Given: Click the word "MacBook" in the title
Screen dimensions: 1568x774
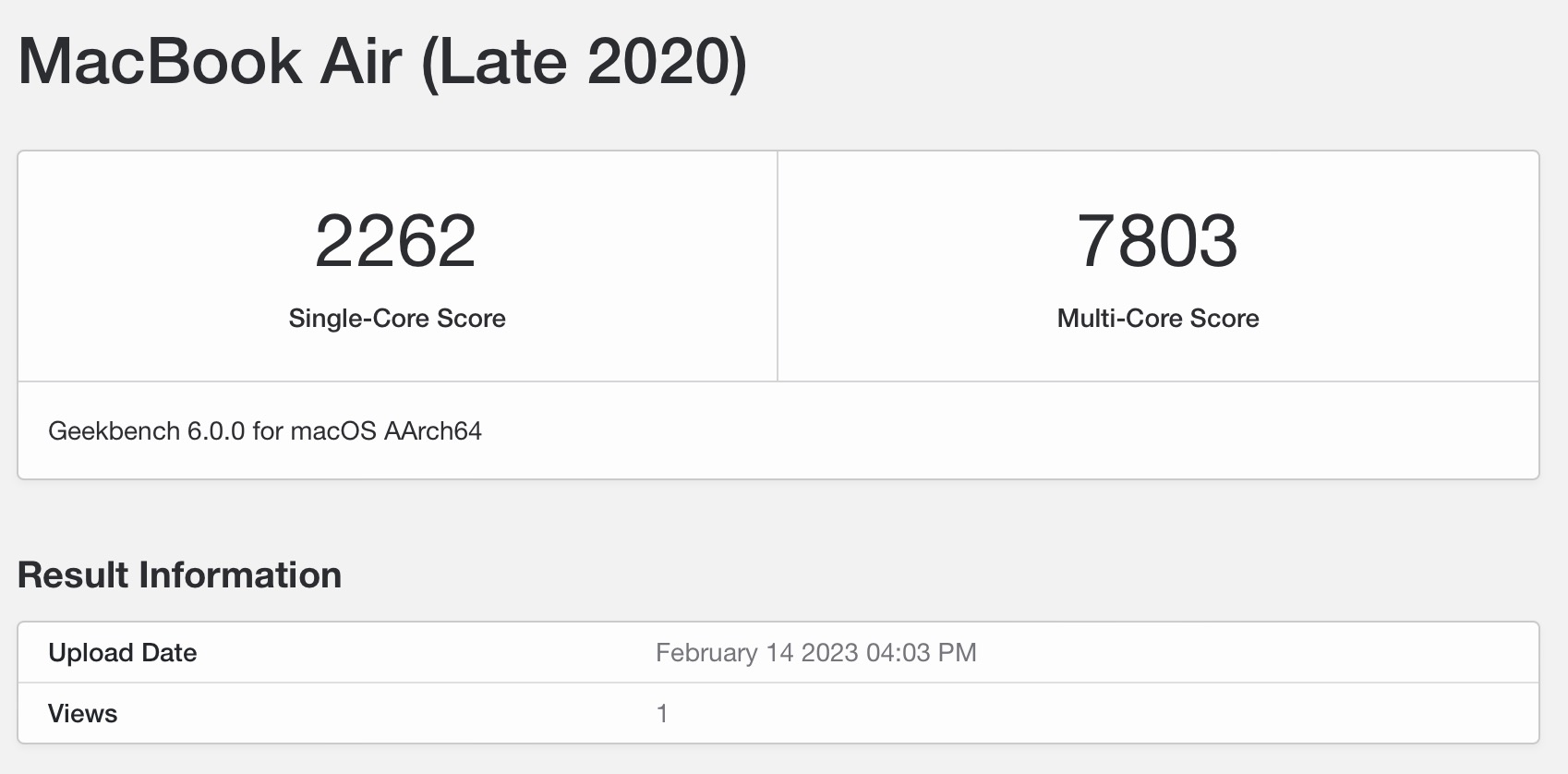Looking at the screenshot, I should pyautogui.click(x=160, y=62).
